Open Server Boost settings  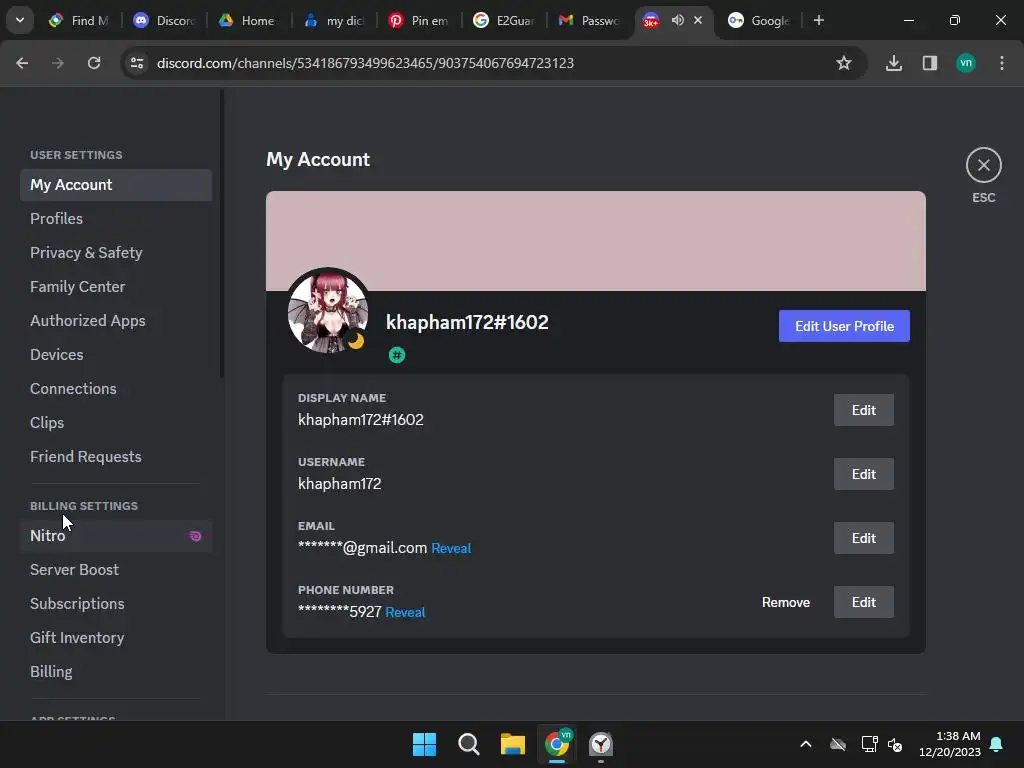[116, 570]
